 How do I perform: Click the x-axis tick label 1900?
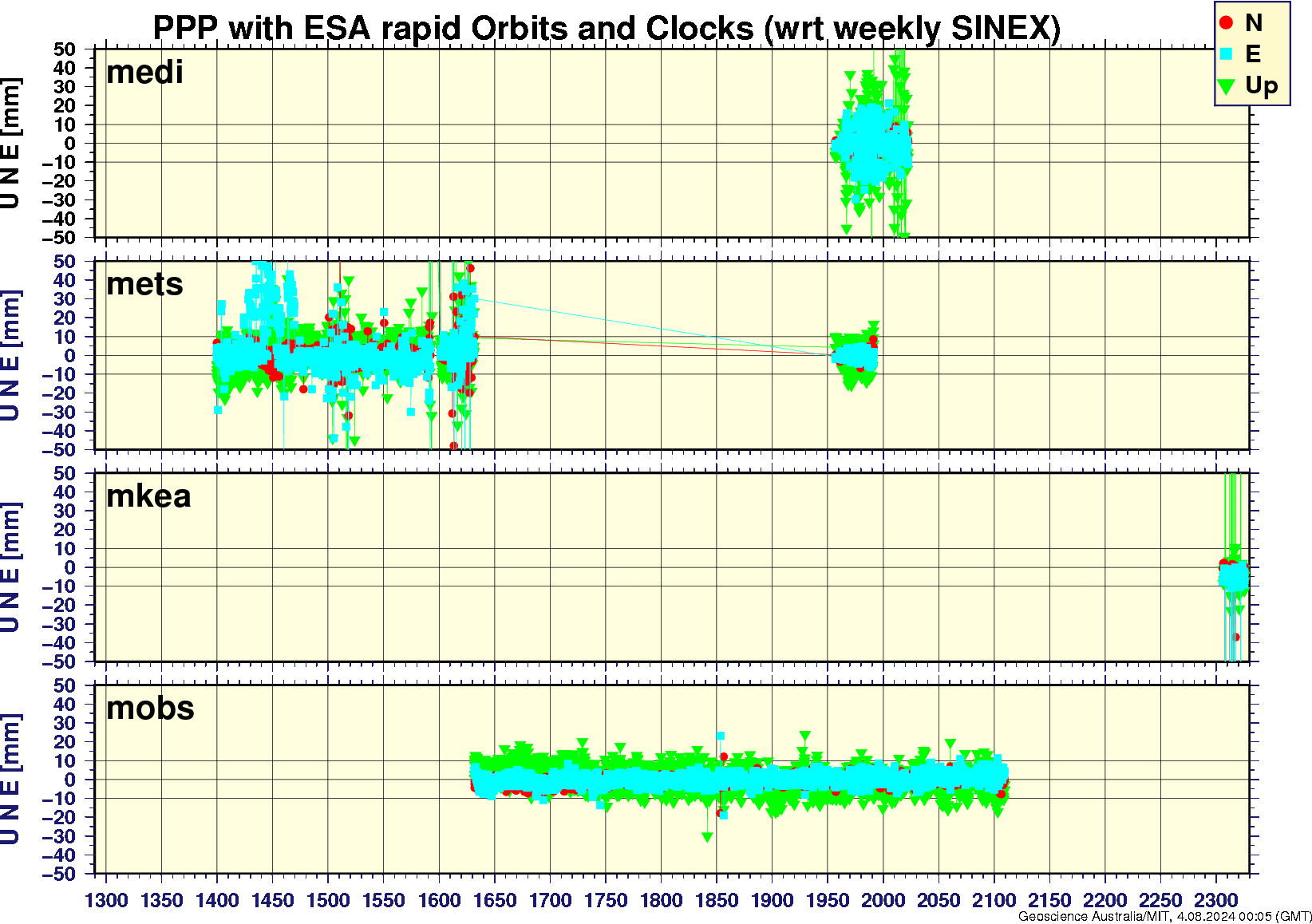click(772, 901)
